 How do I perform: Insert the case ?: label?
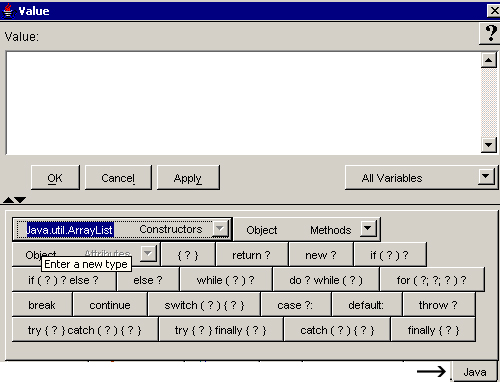pyautogui.click(x=296, y=305)
